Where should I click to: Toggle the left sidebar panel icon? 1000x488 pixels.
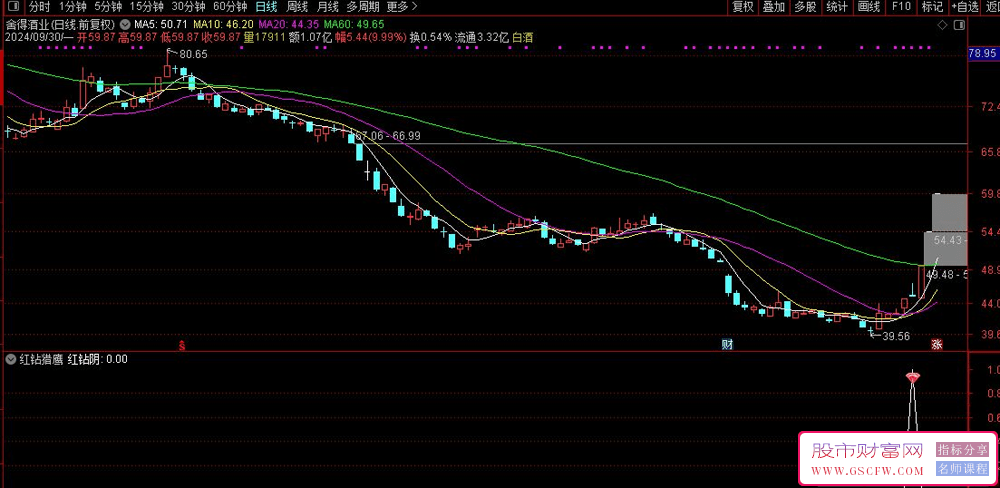click(x=12, y=7)
